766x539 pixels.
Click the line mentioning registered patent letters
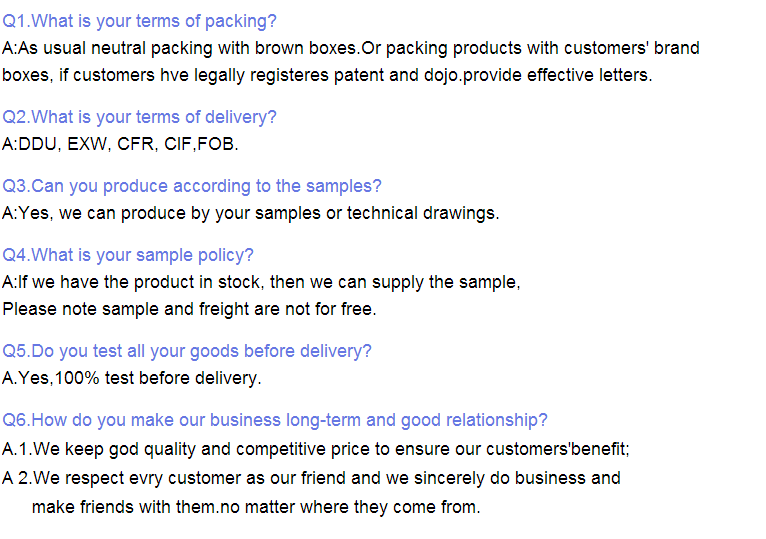coord(327,75)
